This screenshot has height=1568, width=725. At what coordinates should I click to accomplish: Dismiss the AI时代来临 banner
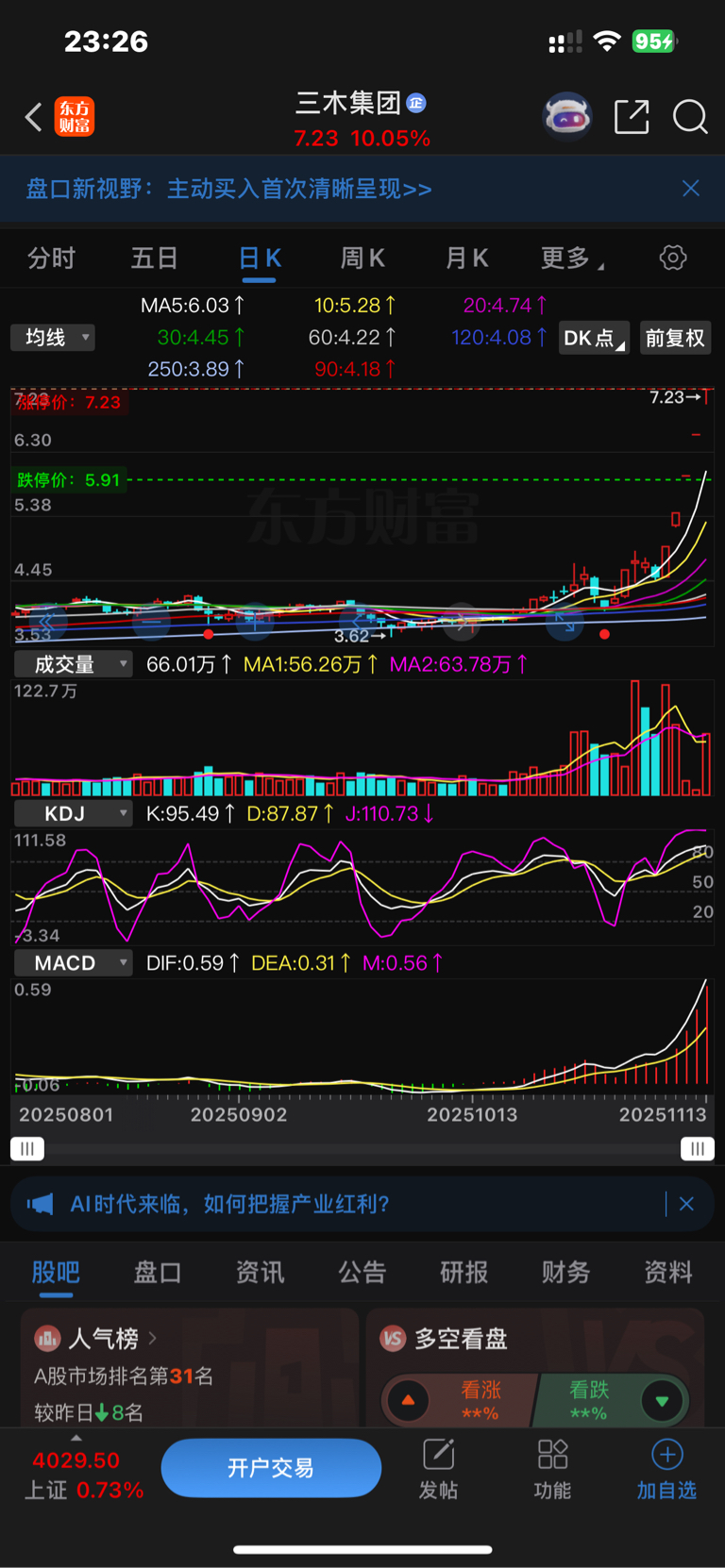tap(687, 1204)
